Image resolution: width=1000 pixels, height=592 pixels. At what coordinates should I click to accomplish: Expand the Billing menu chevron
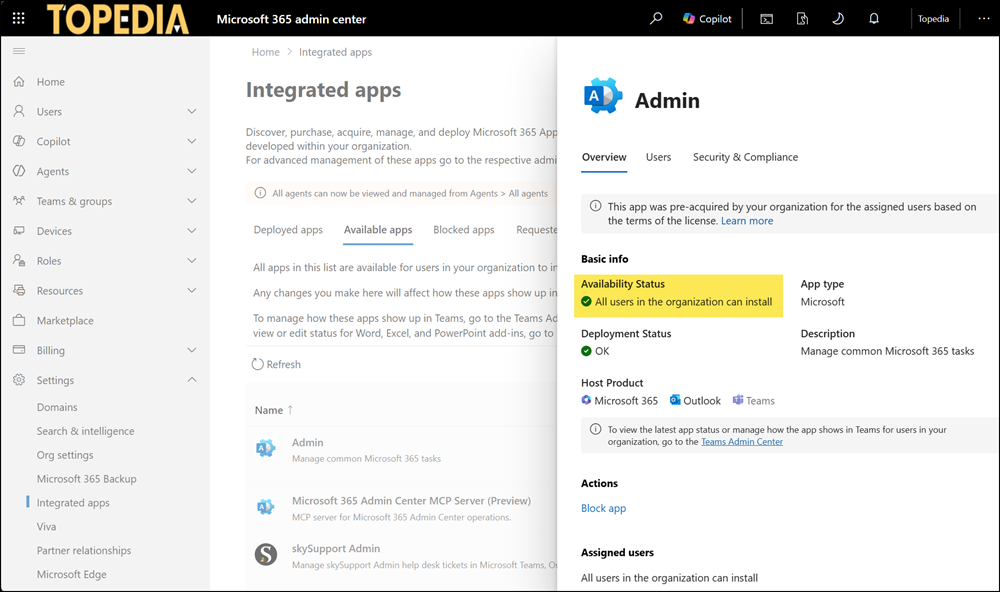pos(191,350)
